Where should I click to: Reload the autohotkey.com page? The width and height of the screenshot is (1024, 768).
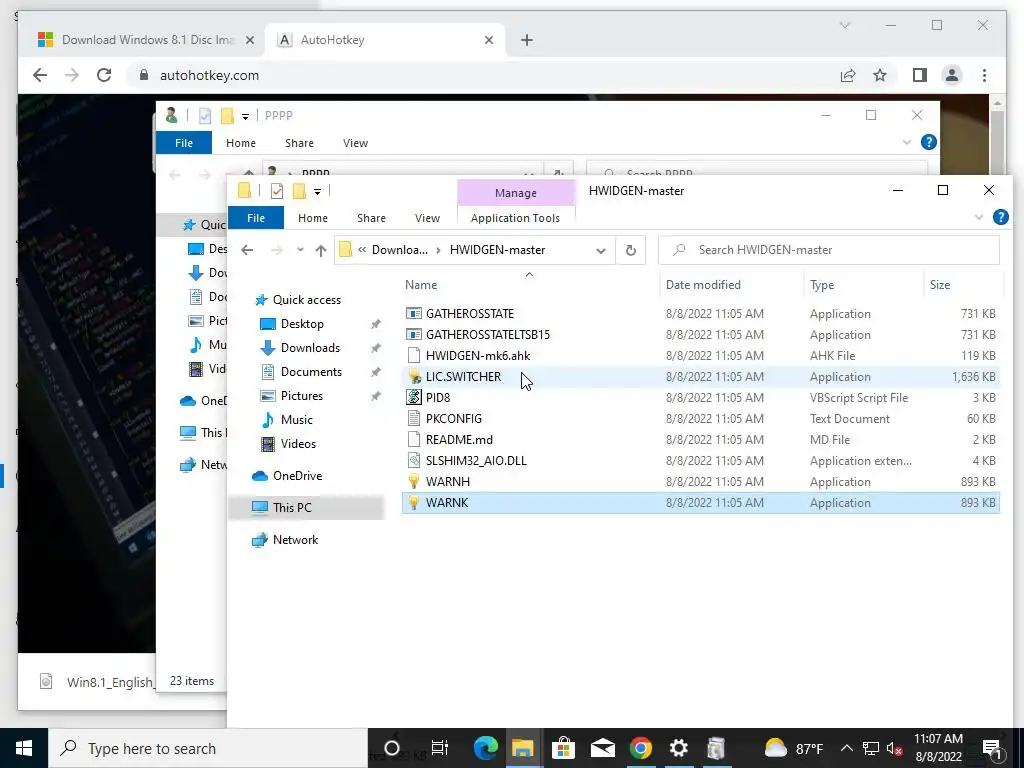point(104,75)
